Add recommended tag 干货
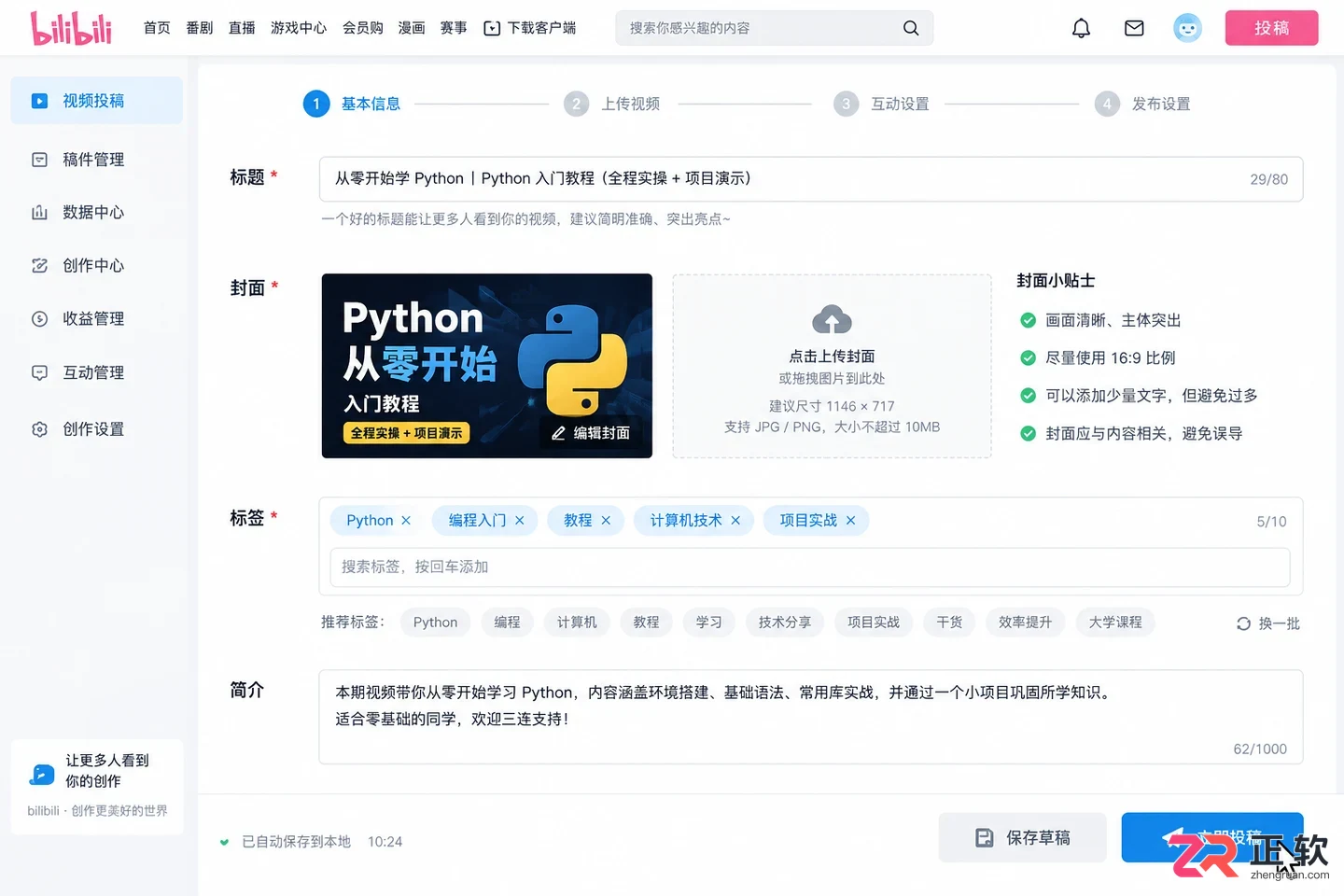Image resolution: width=1344 pixels, height=896 pixels. click(x=949, y=623)
